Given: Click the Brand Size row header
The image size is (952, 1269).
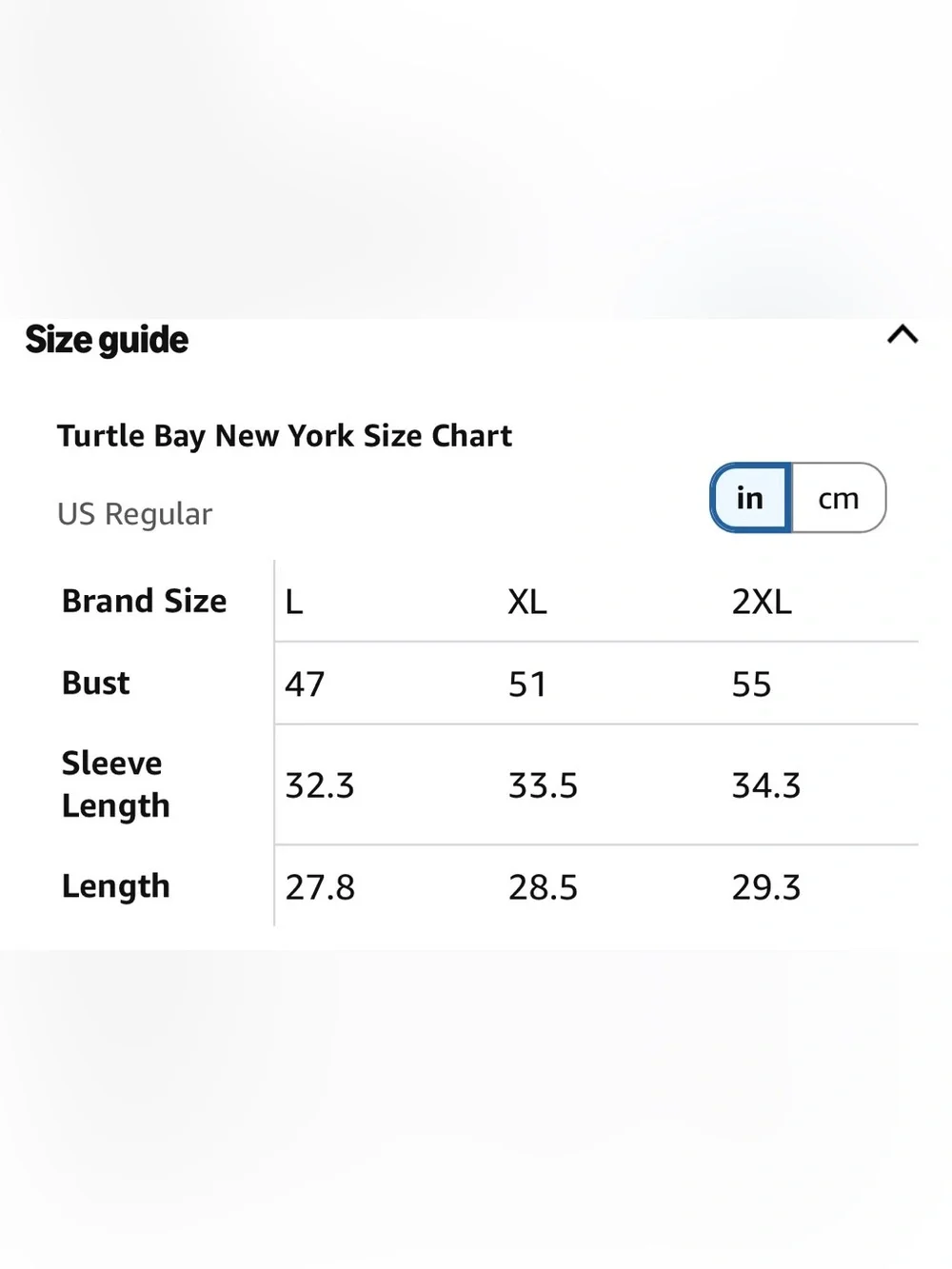Looking at the screenshot, I should click(x=145, y=601).
